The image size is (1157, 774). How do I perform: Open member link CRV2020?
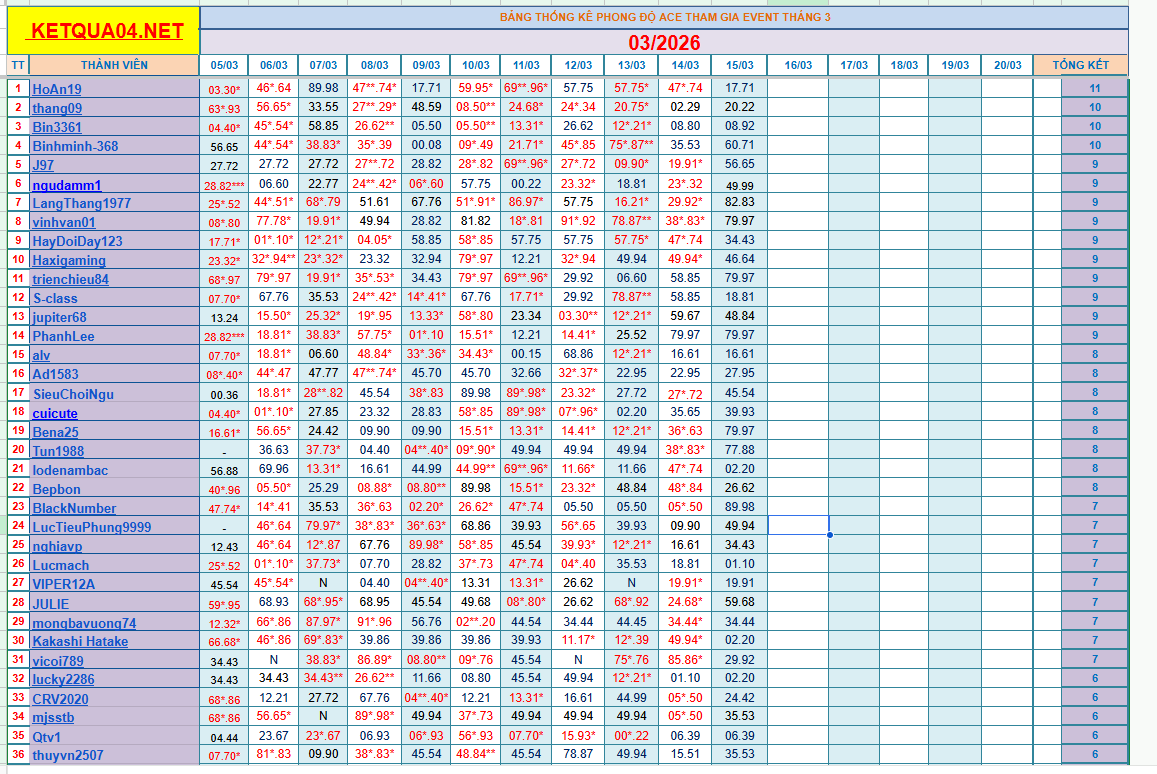click(60, 699)
